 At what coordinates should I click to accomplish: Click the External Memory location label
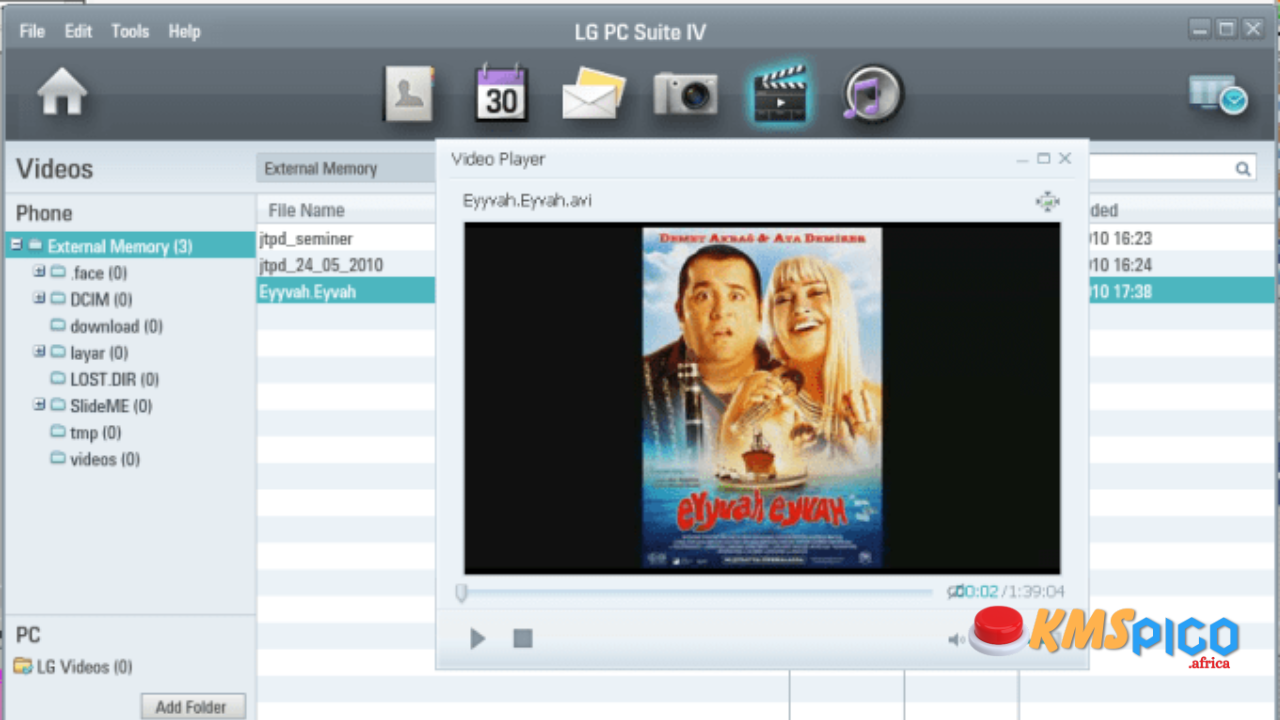pos(320,169)
